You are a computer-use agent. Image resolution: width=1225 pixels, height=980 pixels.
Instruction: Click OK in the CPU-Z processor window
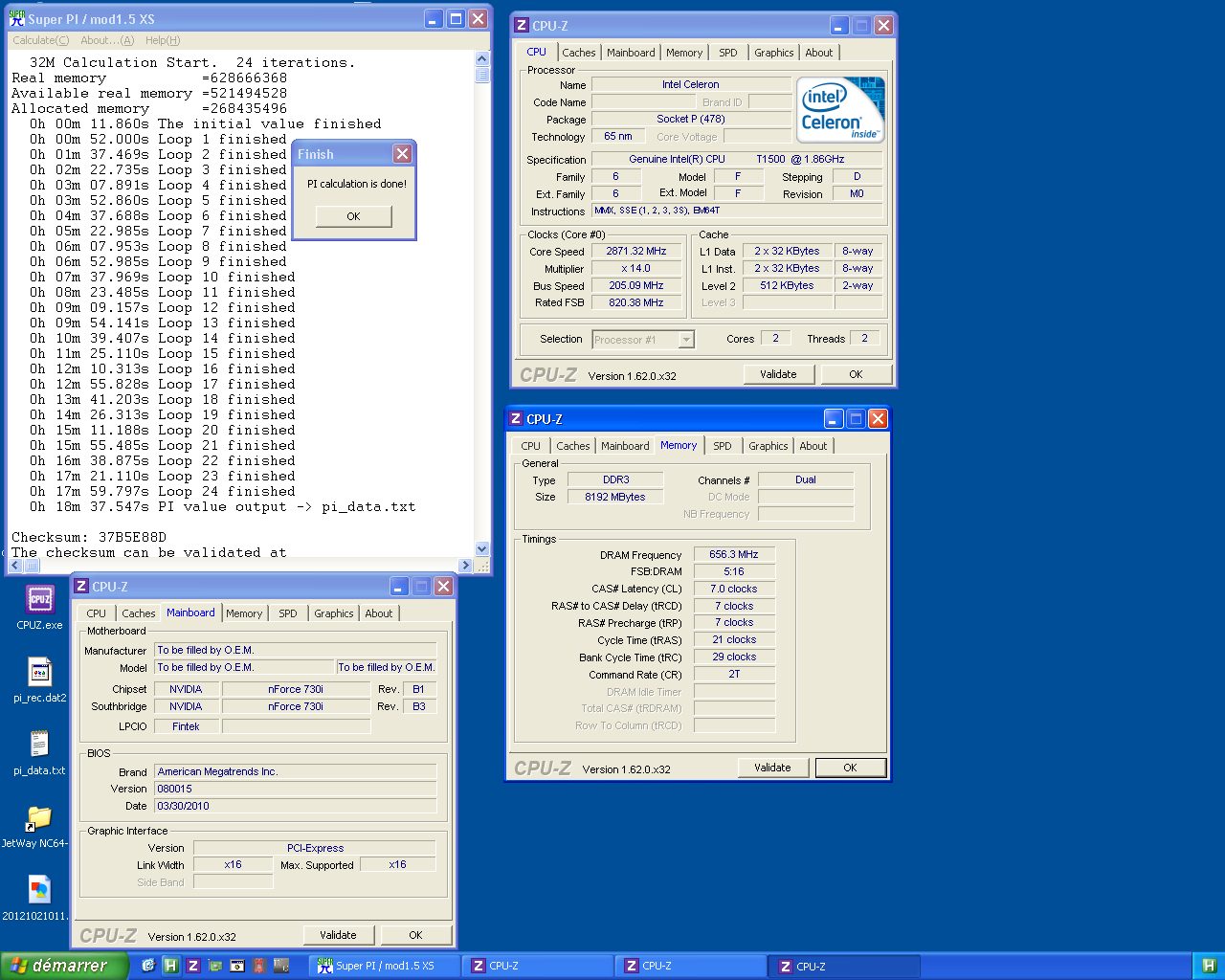(856, 374)
